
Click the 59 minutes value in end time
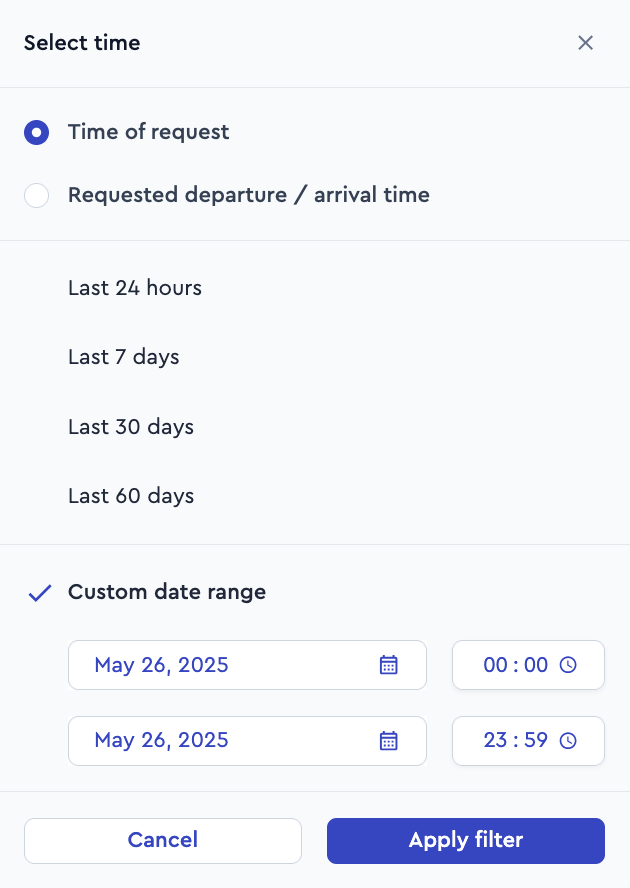click(x=536, y=740)
